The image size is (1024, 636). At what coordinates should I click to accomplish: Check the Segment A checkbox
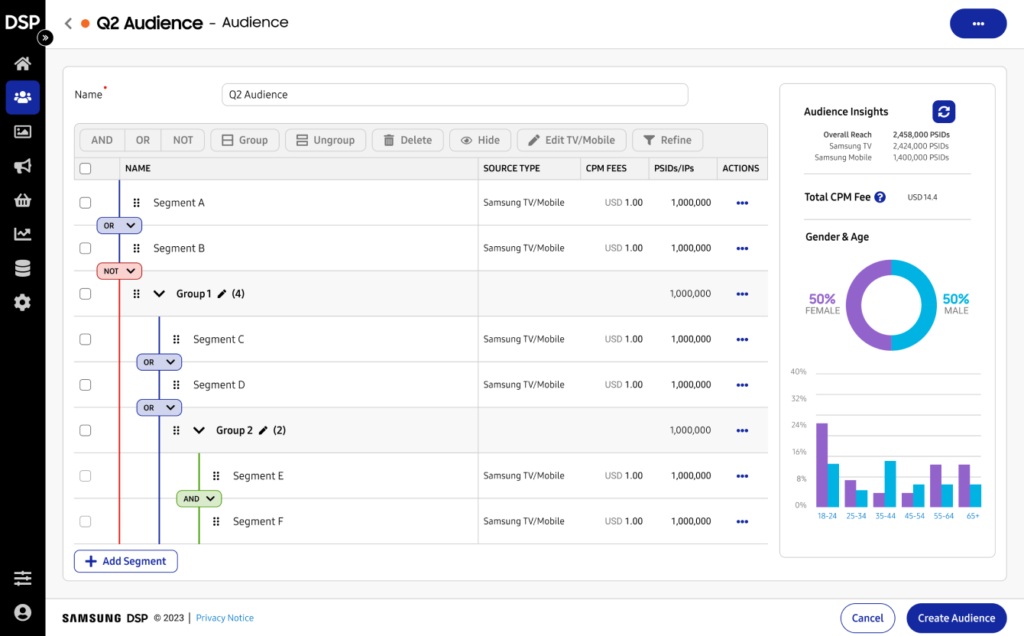tap(85, 203)
